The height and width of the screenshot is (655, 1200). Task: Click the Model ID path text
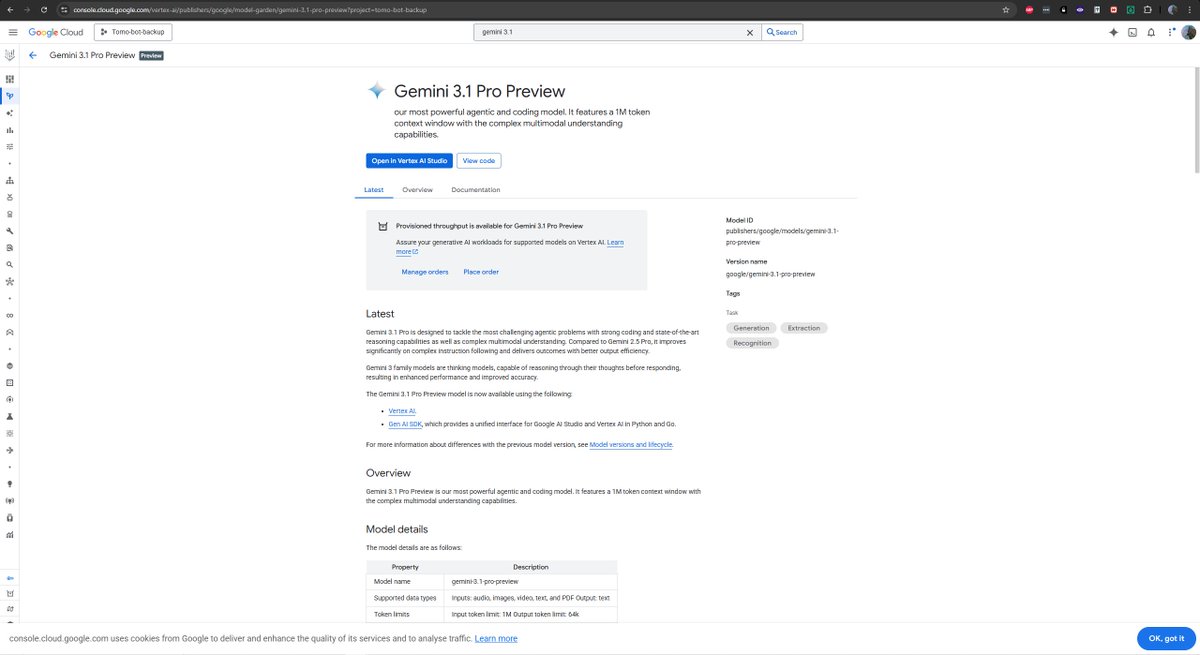point(783,236)
